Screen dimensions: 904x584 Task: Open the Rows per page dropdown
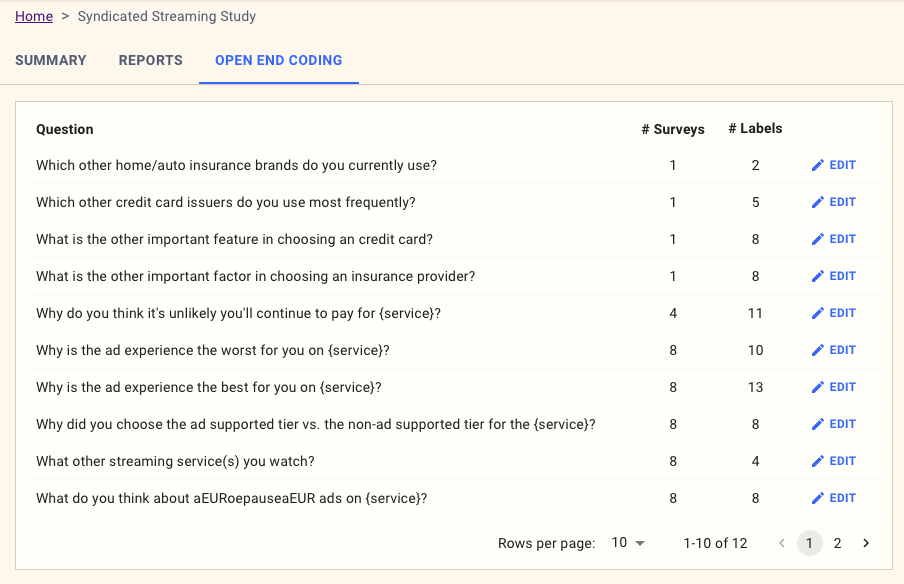pyautogui.click(x=628, y=543)
